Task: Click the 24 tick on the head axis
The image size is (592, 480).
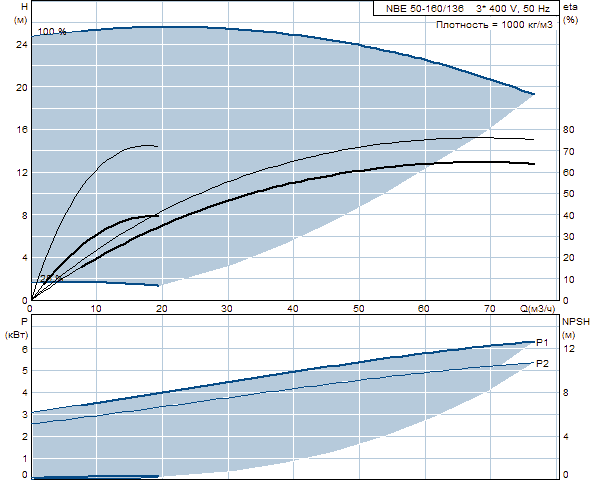Action: point(22,45)
